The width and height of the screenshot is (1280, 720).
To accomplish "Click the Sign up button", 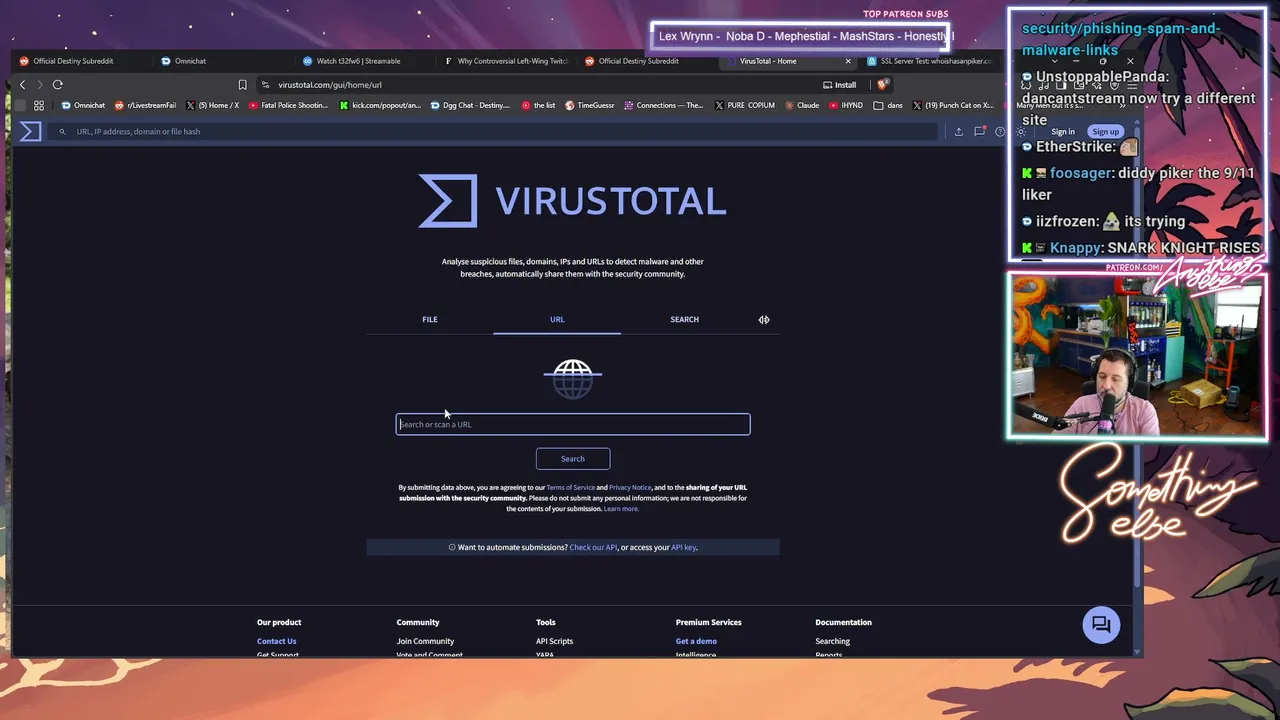I will (1105, 132).
